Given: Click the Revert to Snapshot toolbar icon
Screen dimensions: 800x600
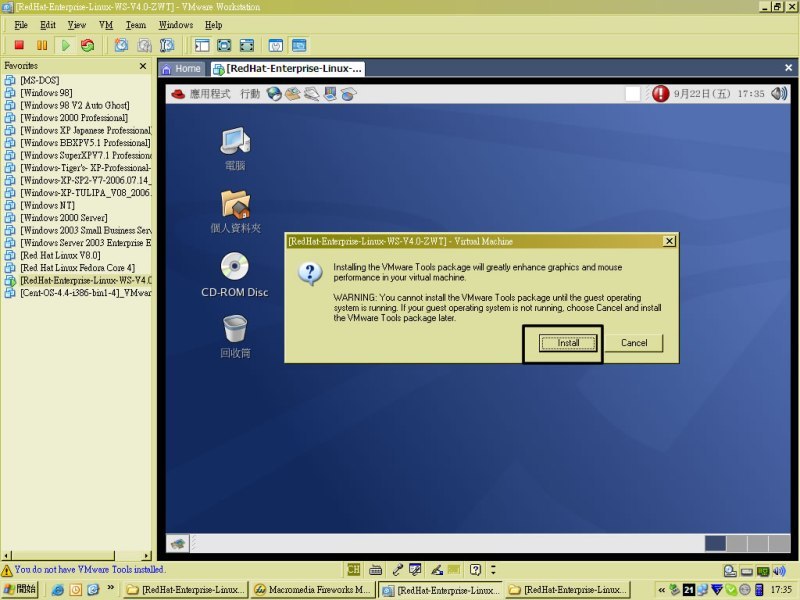Looking at the screenshot, I should coord(144,45).
